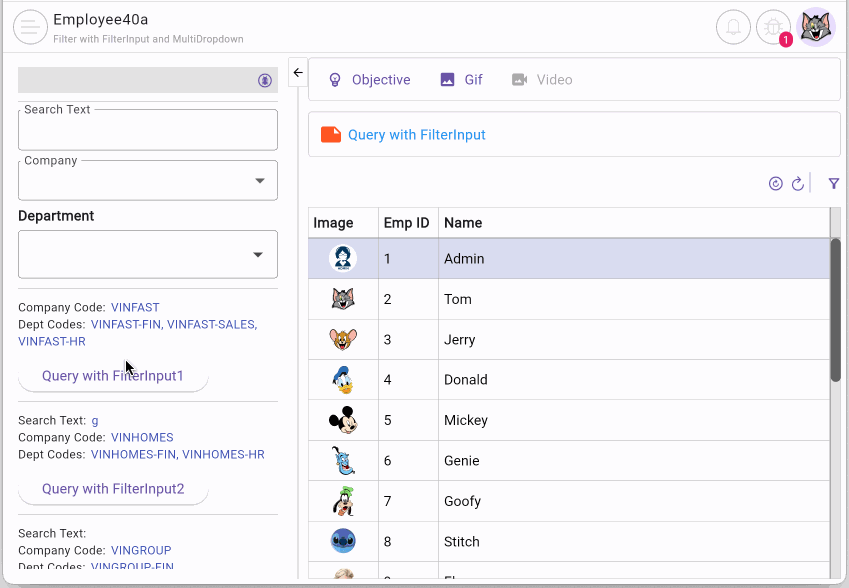Viewport: 849px width, 588px height.
Task: Click the Search Text input field
Action: click(x=147, y=131)
